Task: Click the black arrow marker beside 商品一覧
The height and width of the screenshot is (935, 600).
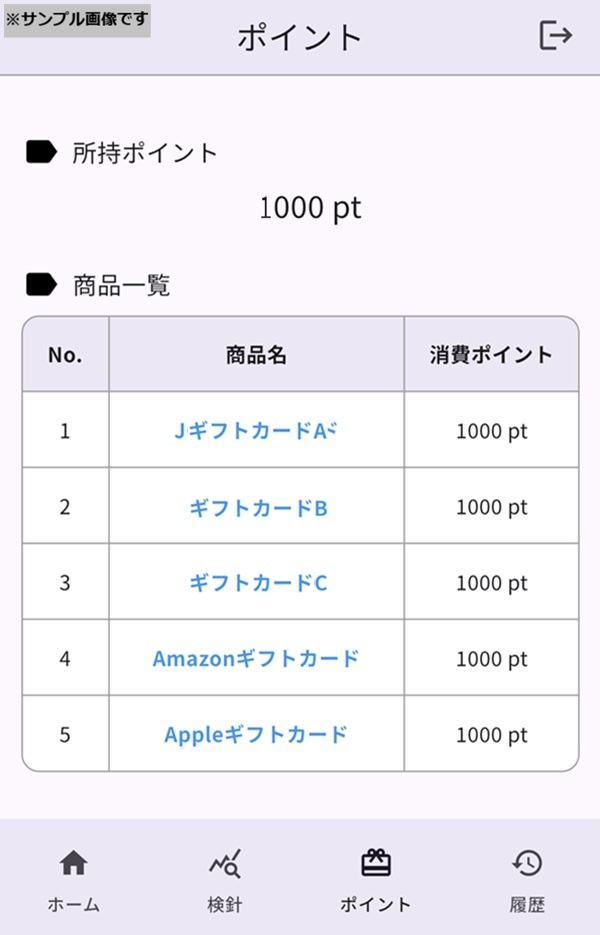Action: click(x=39, y=285)
